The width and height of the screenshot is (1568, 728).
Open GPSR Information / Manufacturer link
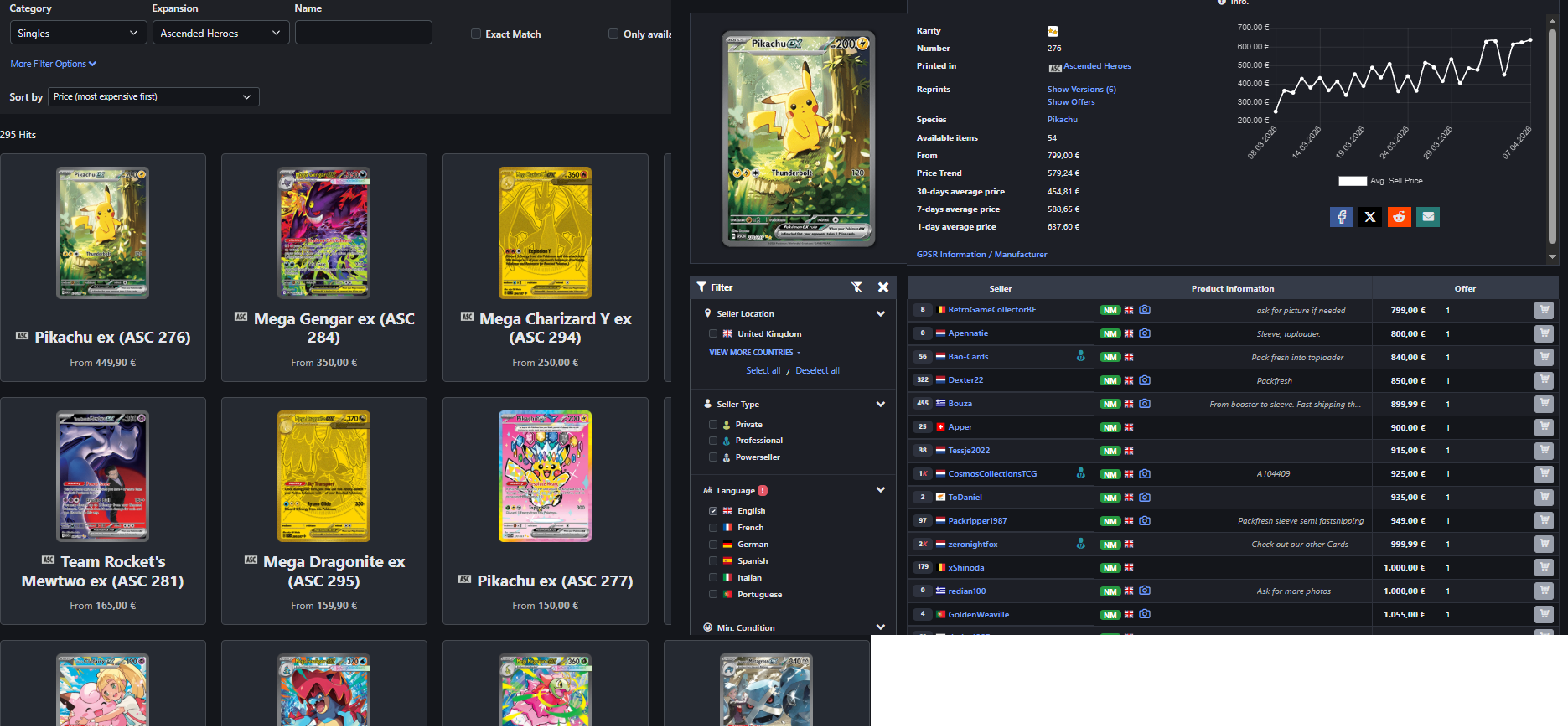coord(981,255)
